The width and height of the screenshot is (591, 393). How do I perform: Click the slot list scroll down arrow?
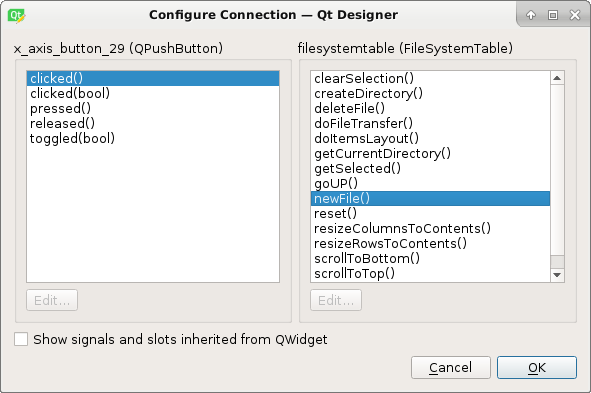pyautogui.click(x=557, y=275)
